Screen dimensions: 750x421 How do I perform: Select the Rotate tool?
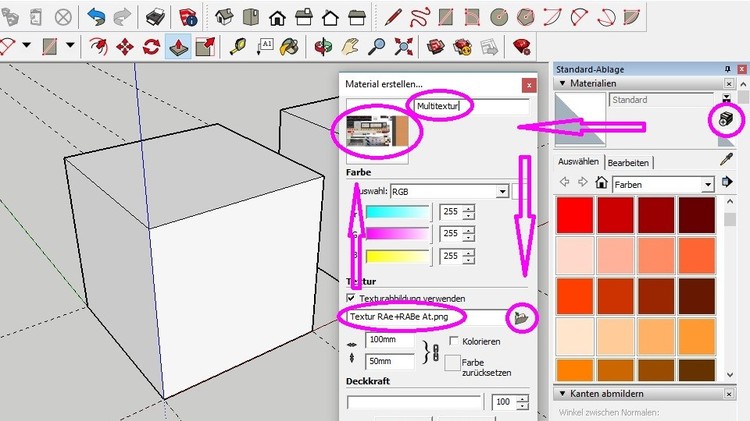(151, 47)
